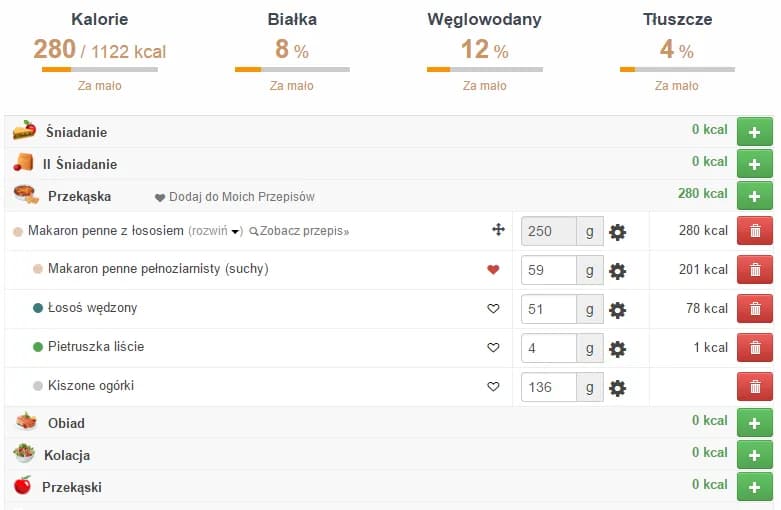The image size is (781, 510).
Task: Add an item to Kolacja meal
Action: tap(755, 455)
